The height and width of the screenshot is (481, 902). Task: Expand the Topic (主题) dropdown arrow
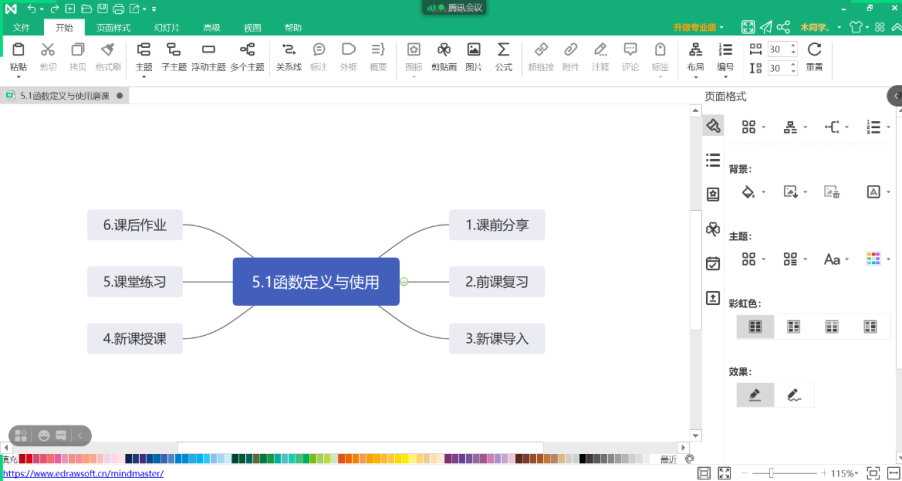[x=144, y=77]
